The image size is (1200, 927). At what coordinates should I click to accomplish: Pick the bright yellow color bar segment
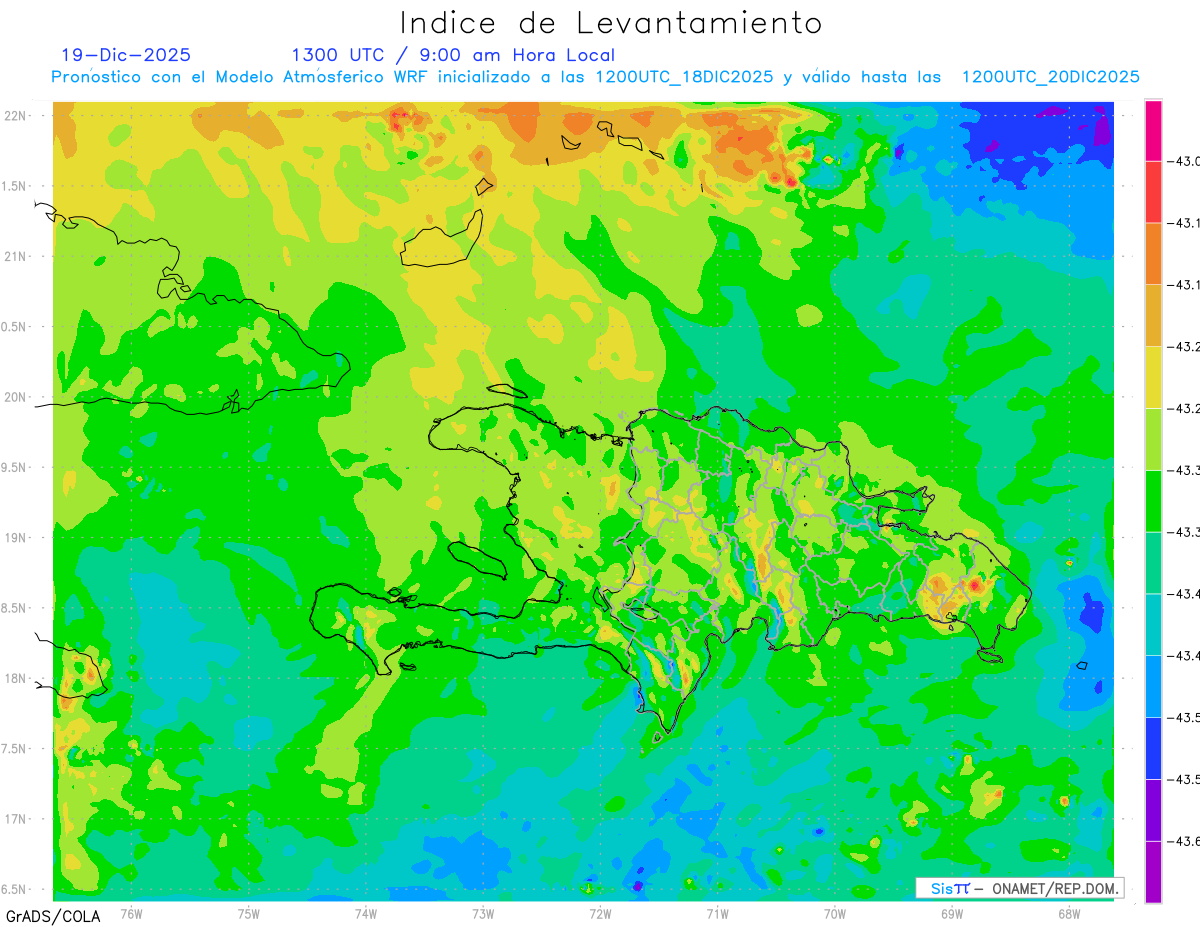(x=1153, y=377)
